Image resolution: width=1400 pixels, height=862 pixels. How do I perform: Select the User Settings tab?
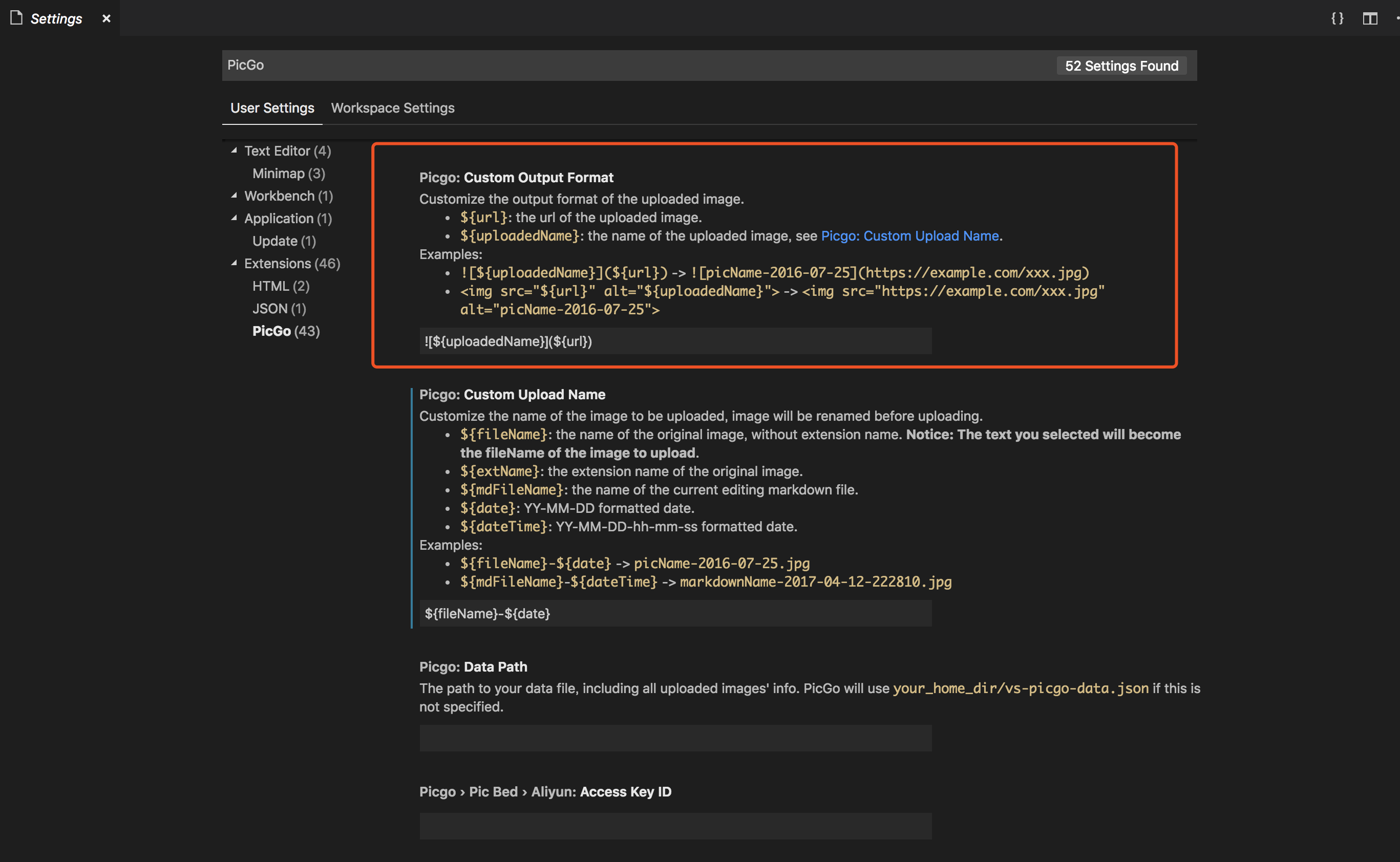[272, 107]
